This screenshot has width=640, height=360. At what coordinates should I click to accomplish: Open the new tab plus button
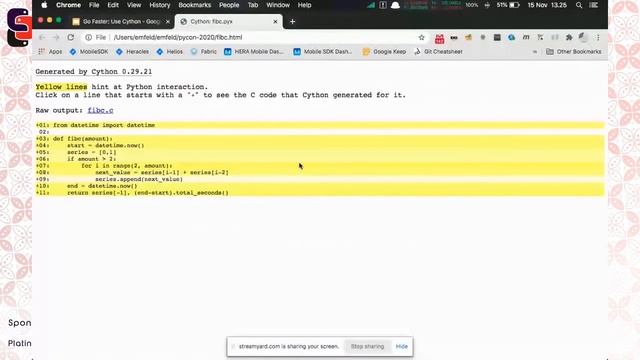click(292, 22)
